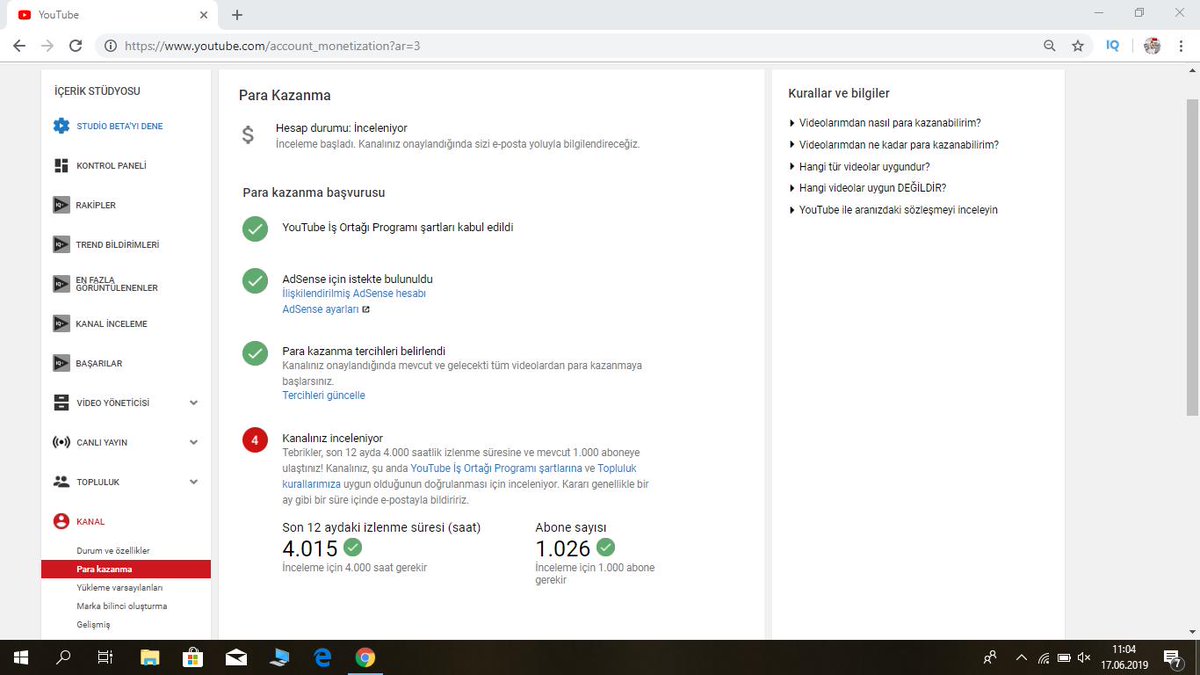The width and height of the screenshot is (1200, 675).
Task: Show hidden system tray icons
Action: coord(1021,657)
